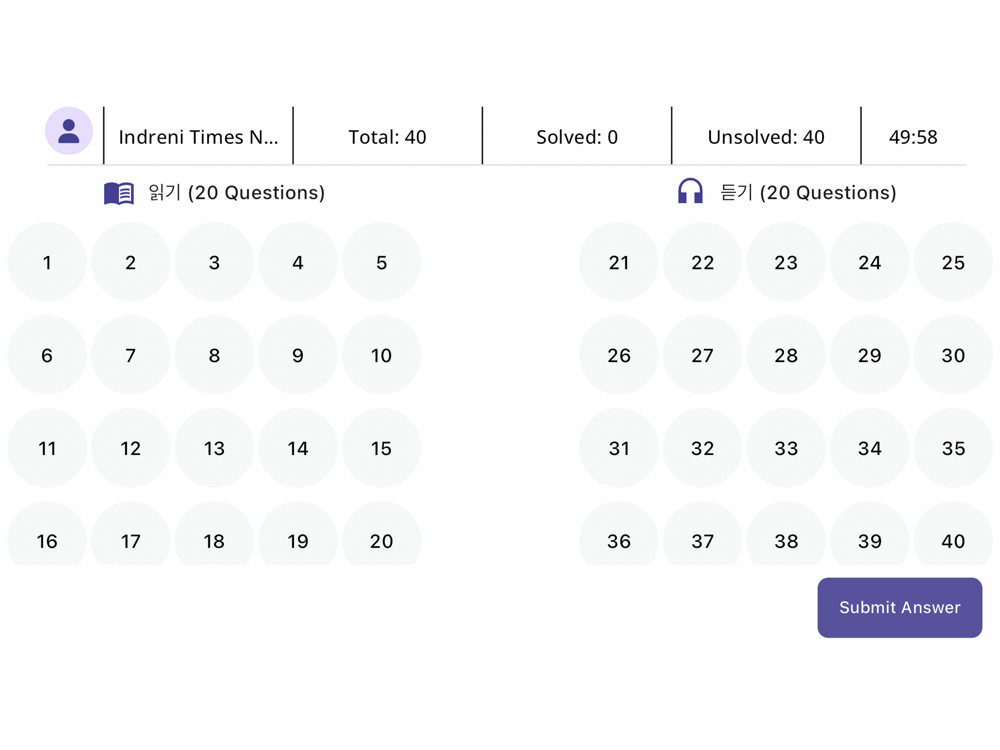The image size is (1000, 750).
Task: Click the Total: 40 counter
Action: 387,137
